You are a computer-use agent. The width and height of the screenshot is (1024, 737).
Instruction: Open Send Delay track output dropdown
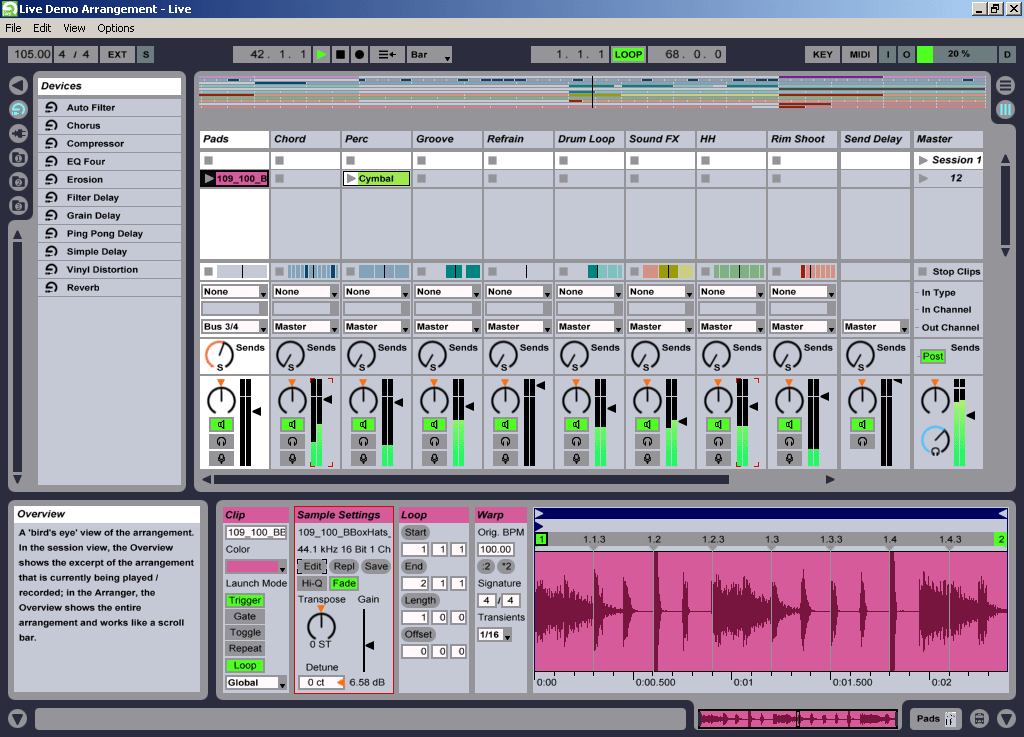pos(875,326)
